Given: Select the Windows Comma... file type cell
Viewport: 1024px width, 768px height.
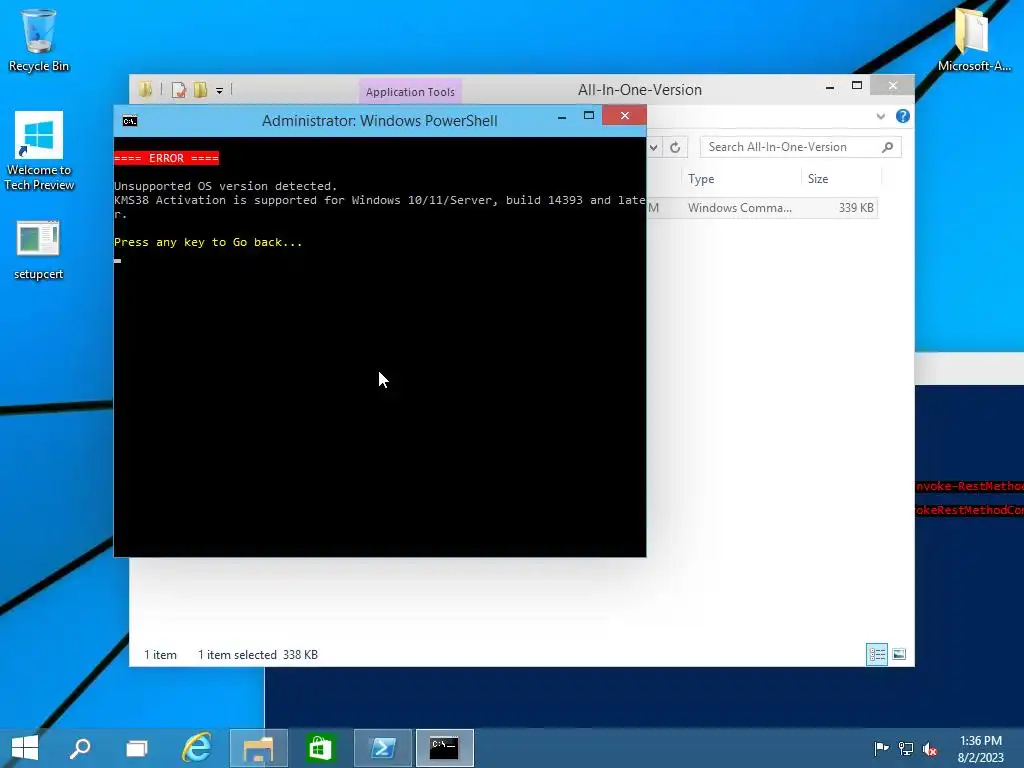Looking at the screenshot, I should (x=739, y=208).
